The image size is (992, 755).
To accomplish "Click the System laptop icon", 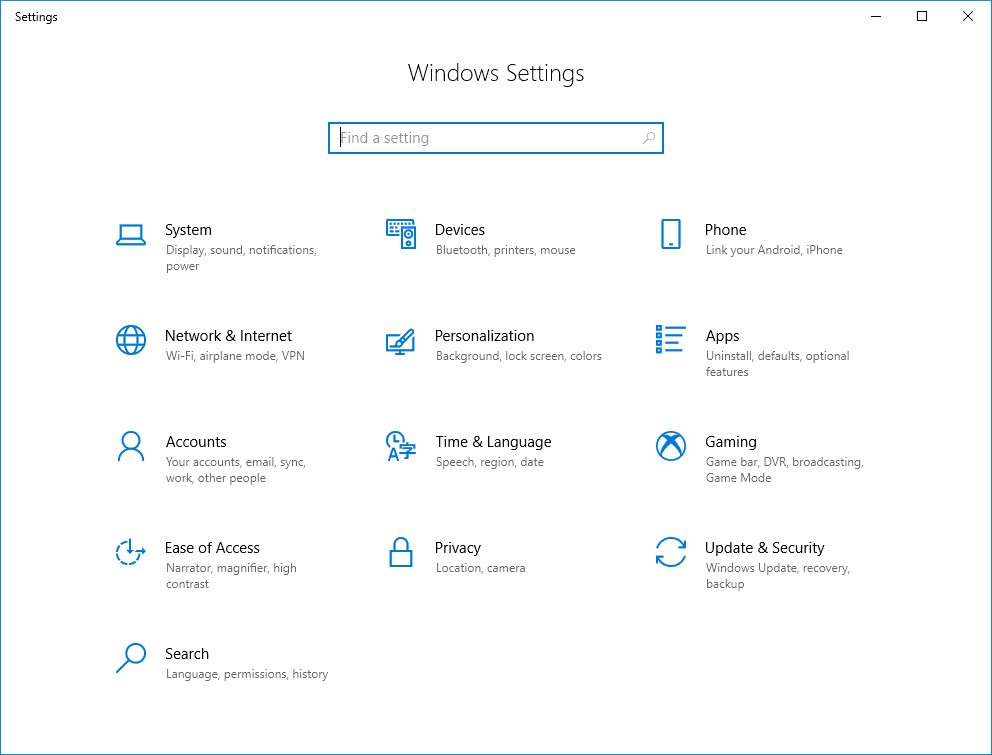I will 131,235.
